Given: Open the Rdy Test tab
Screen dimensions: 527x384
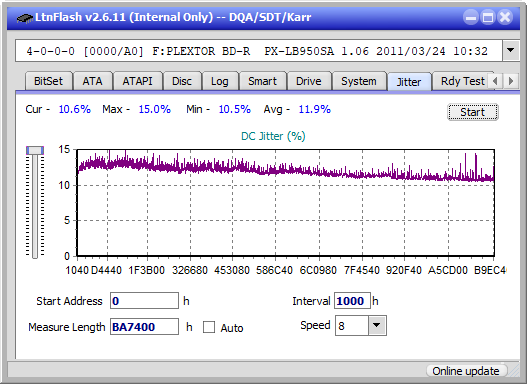Looking at the screenshot, I should (462, 81).
